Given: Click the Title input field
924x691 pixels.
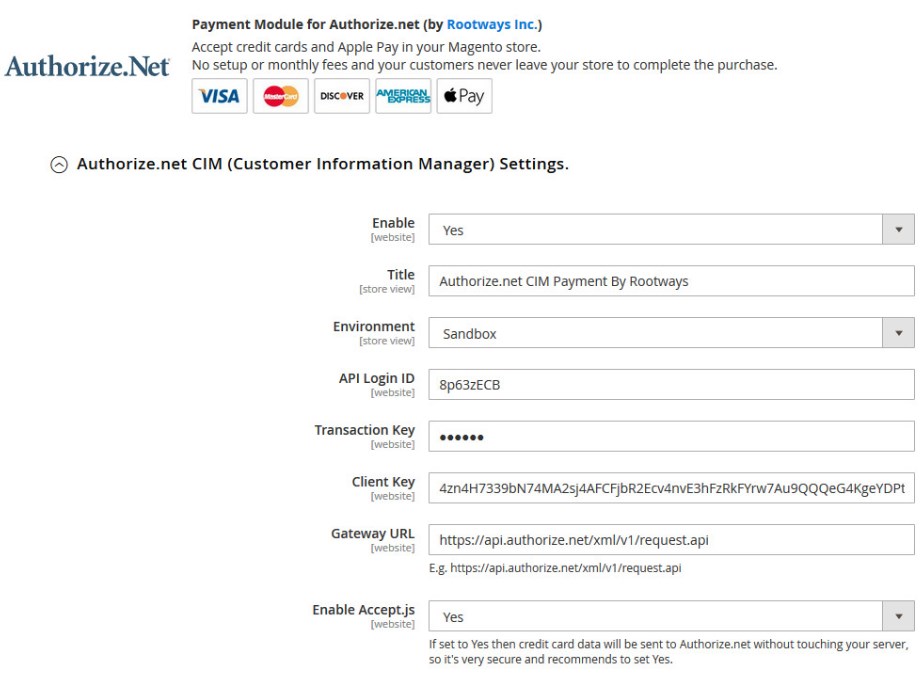Looking at the screenshot, I should coord(671,282).
